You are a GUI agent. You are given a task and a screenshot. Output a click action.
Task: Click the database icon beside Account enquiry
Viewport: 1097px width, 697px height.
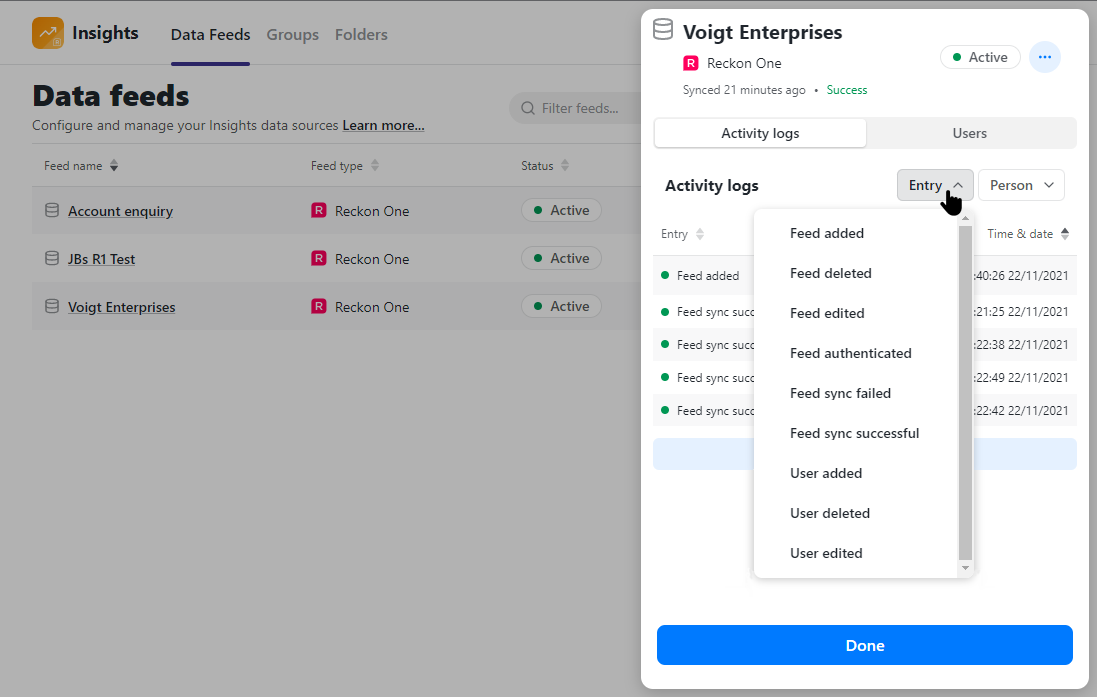point(52,210)
